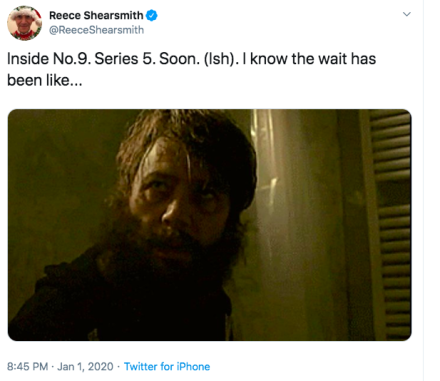Open the Twitter for iPhone source link
Image resolution: width=440 pixels, height=381 pixels.
point(167,367)
